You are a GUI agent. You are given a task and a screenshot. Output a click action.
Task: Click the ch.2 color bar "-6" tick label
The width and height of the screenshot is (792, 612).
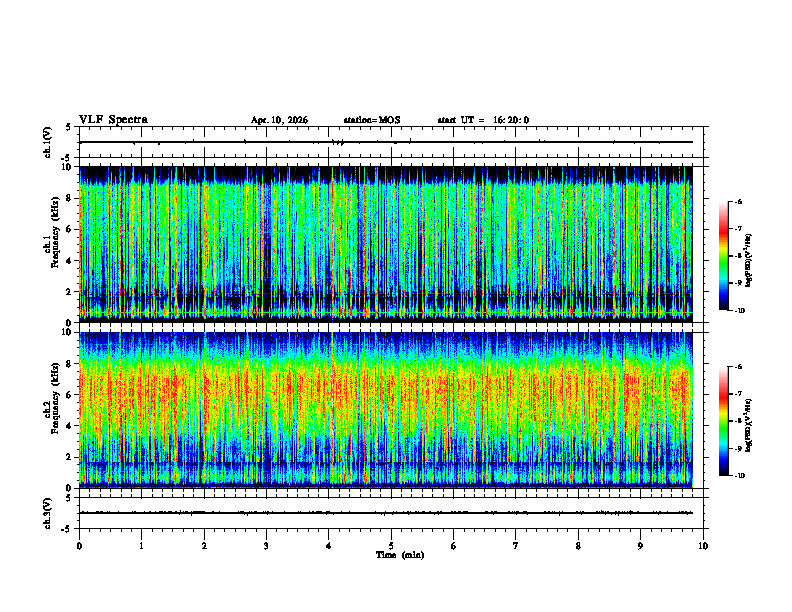click(x=738, y=367)
